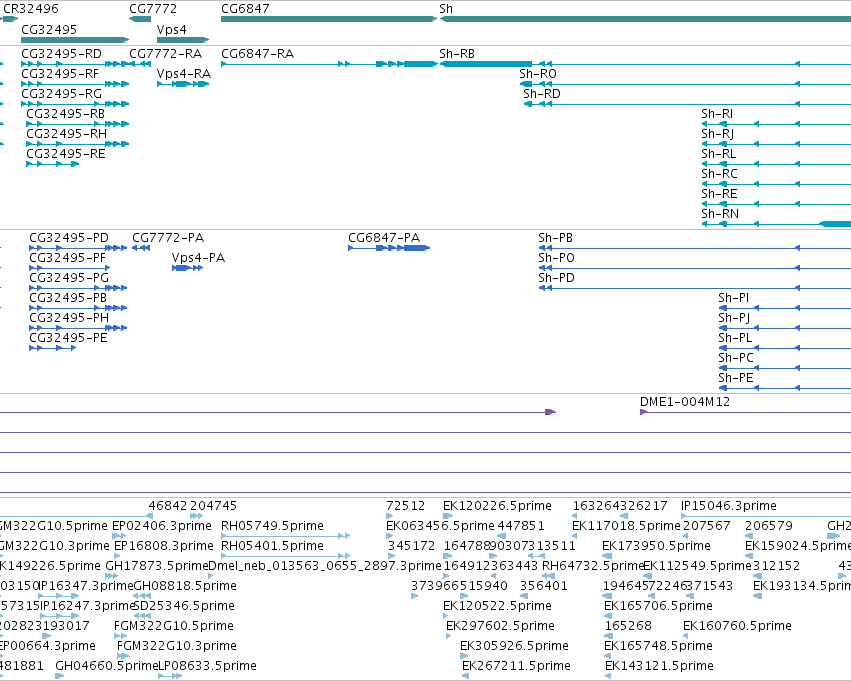Click the Sh-PD protein label
851x681 pixels.
point(556,278)
